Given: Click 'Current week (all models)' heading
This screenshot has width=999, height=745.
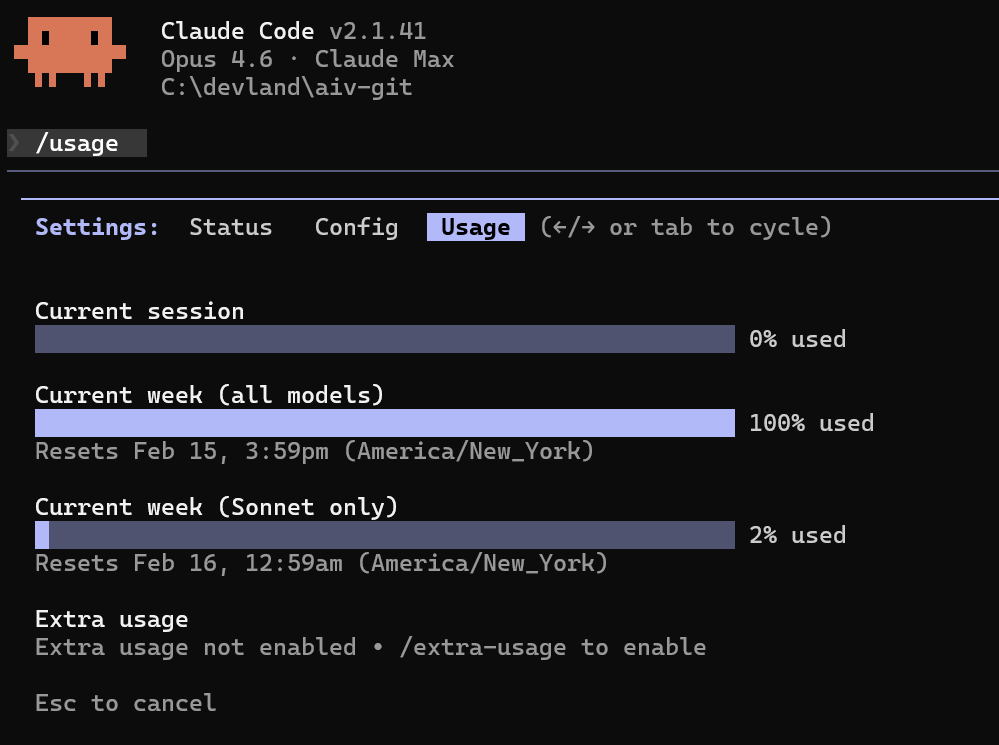Looking at the screenshot, I should point(210,395).
